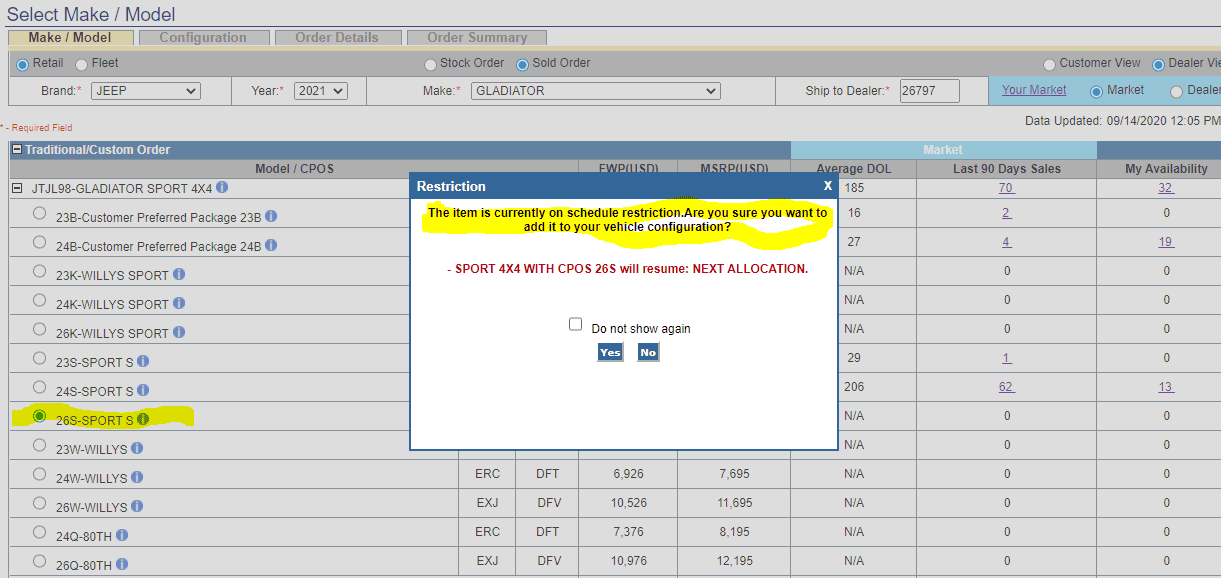Open 23S row sales link 1
Screen dimensions: 1221x578
[1006, 358]
